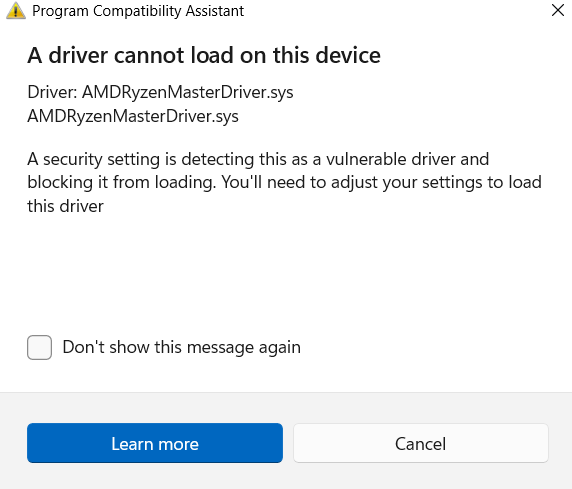572x489 pixels.
Task: Click the word Driver: label before filename
Action: [52, 92]
